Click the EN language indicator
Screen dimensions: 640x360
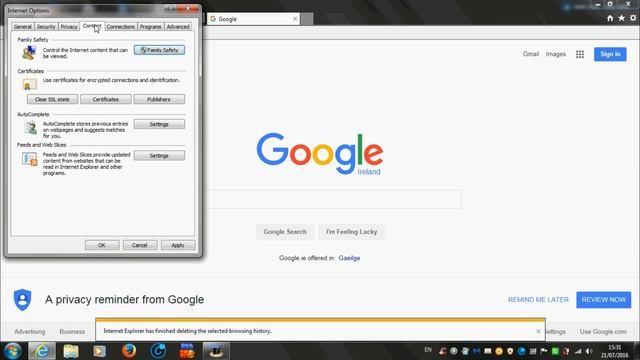(428, 350)
